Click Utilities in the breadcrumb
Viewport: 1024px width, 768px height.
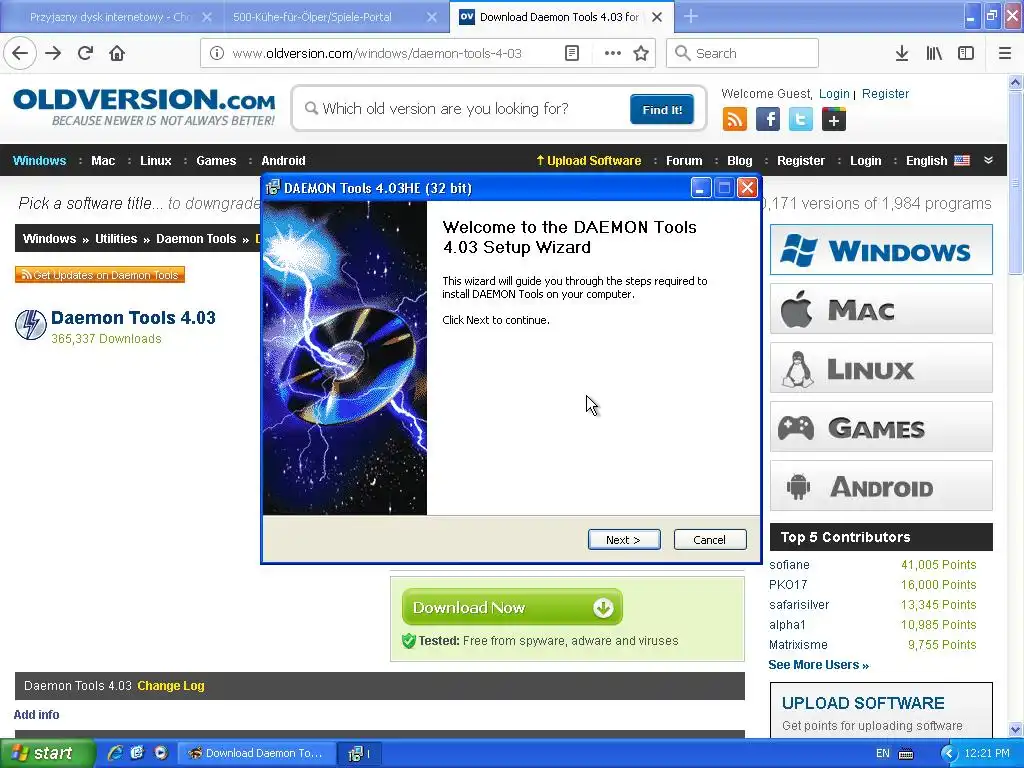pos(116,239)
